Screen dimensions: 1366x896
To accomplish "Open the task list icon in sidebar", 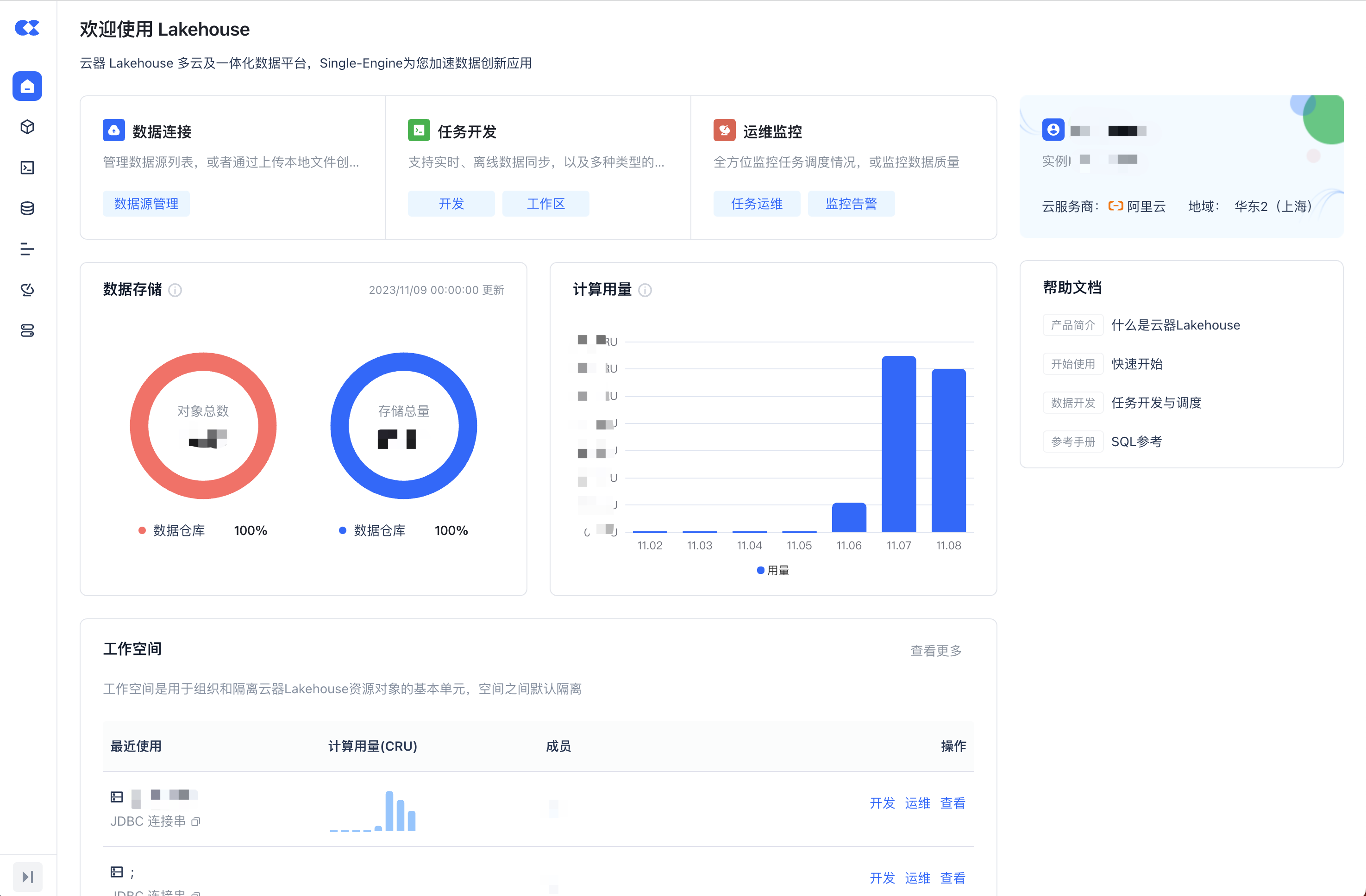I will click(27, 249).
